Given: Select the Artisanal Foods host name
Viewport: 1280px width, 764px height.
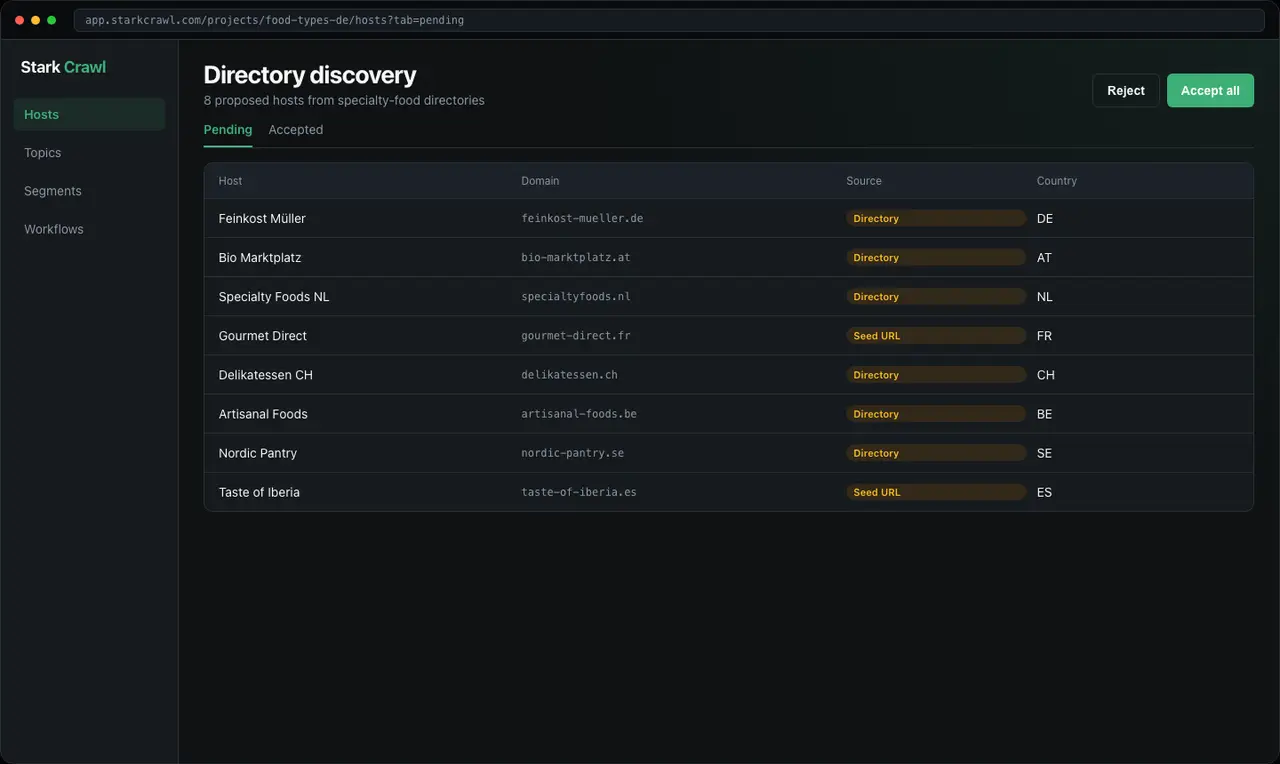Looking at the screenshot, I should [x=263, y=413].
